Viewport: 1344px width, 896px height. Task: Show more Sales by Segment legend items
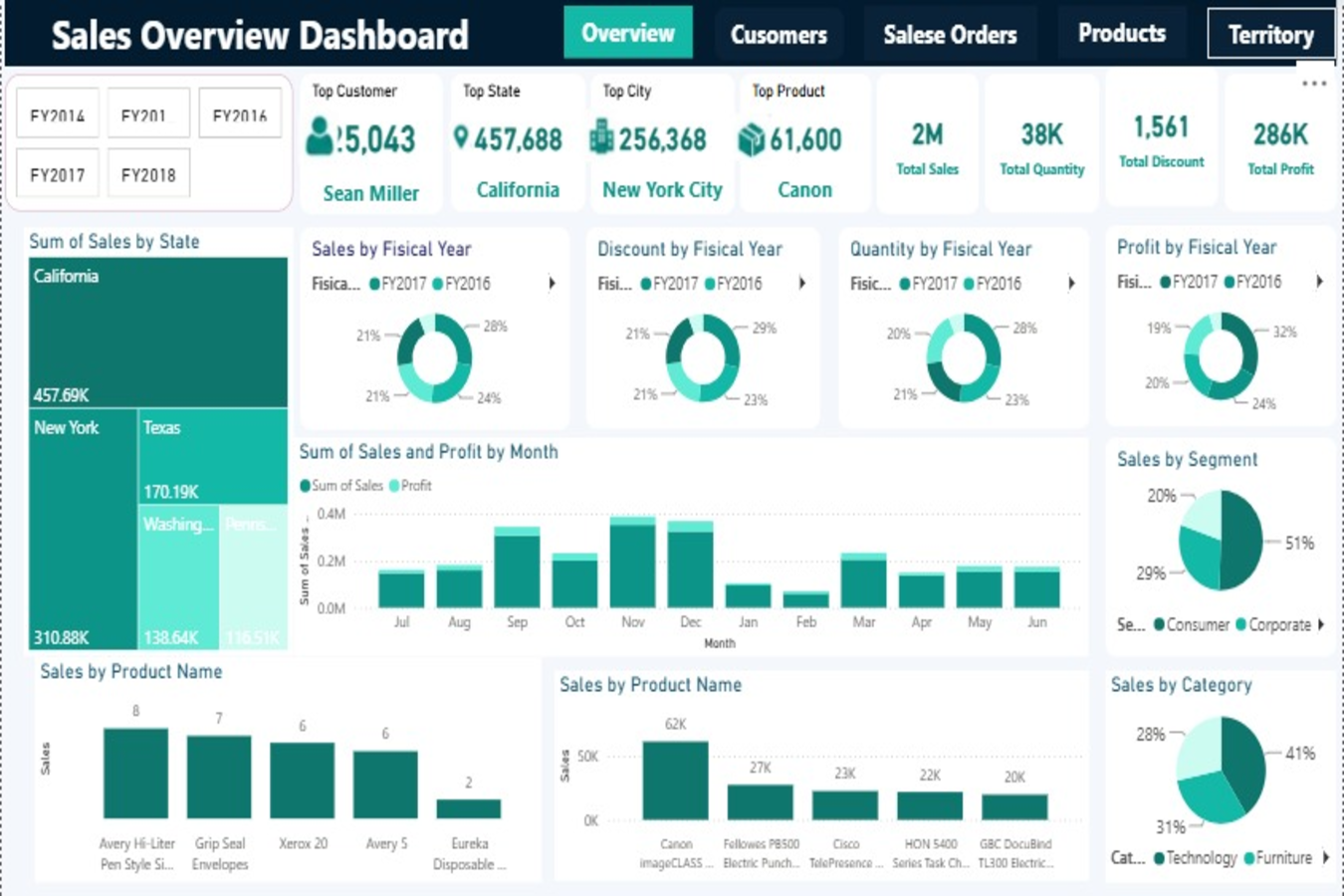(x=1321, y=624)
